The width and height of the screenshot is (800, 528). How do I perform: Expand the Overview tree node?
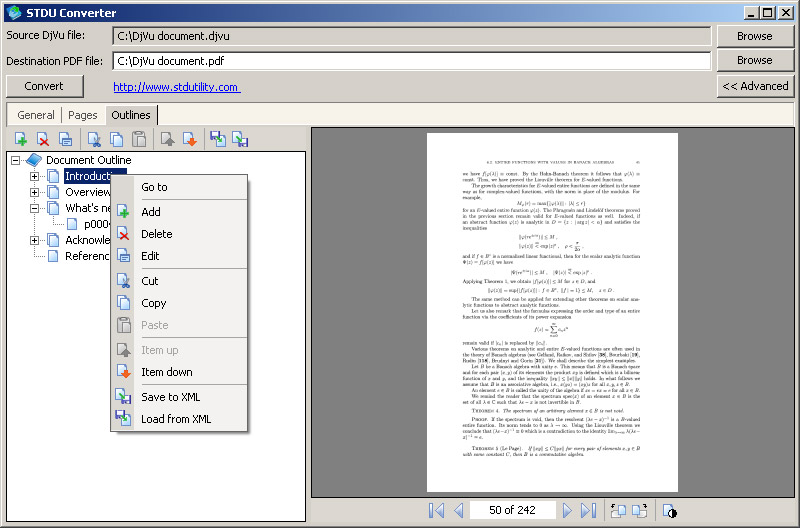pyautogui.click(x=34, y=192)
